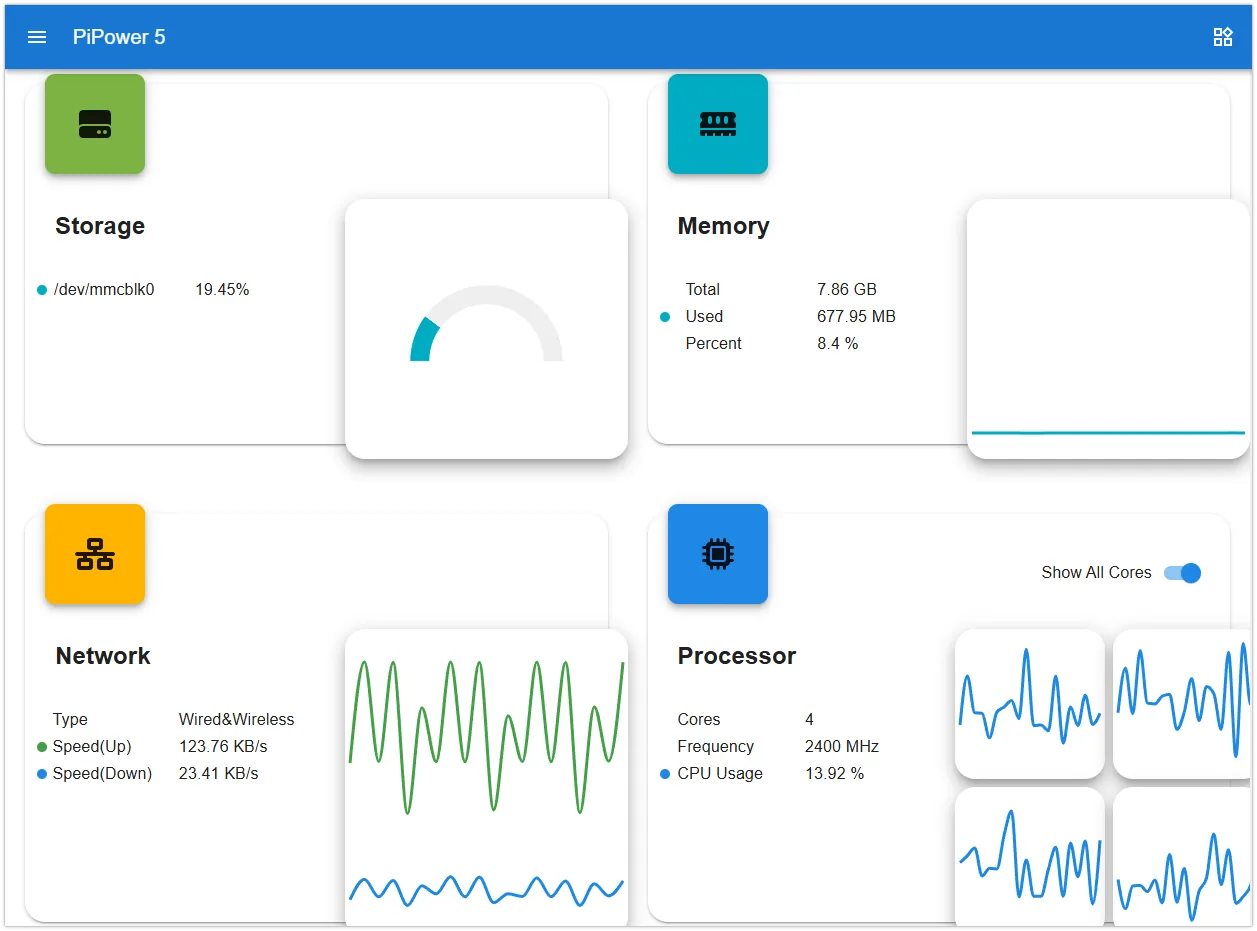Screen dimensions: 1257x931
Task: Click the Memory heading
Action: tap(724, 226)
